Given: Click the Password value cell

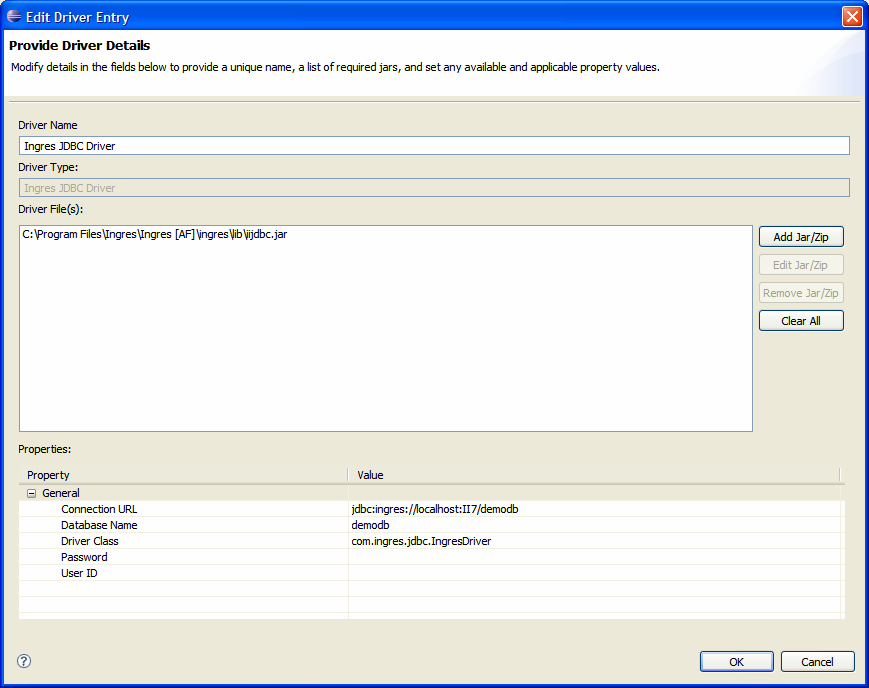Looking at the screenshot, I should [595, 557].
